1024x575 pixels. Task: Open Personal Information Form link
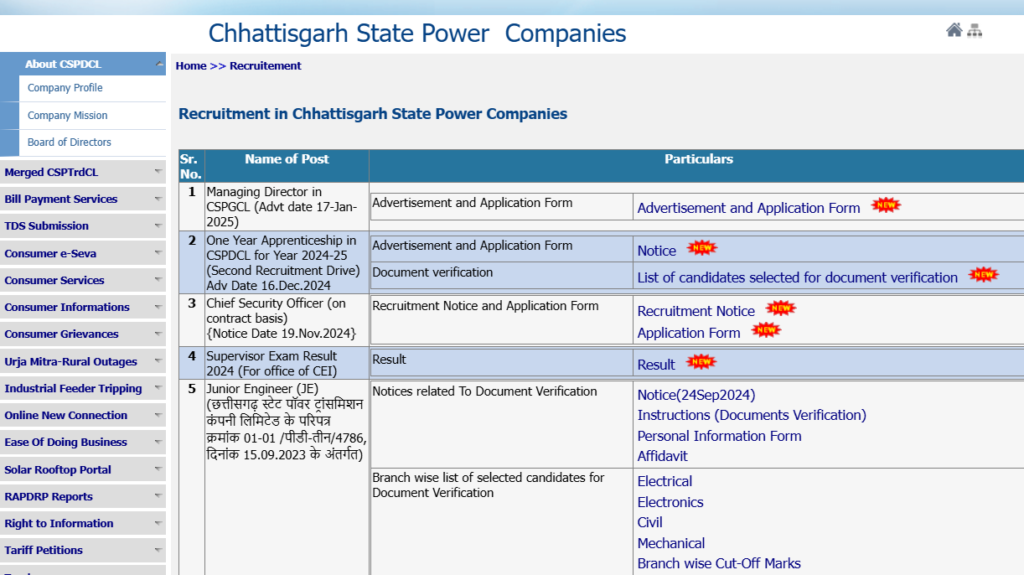coord(719,436)
